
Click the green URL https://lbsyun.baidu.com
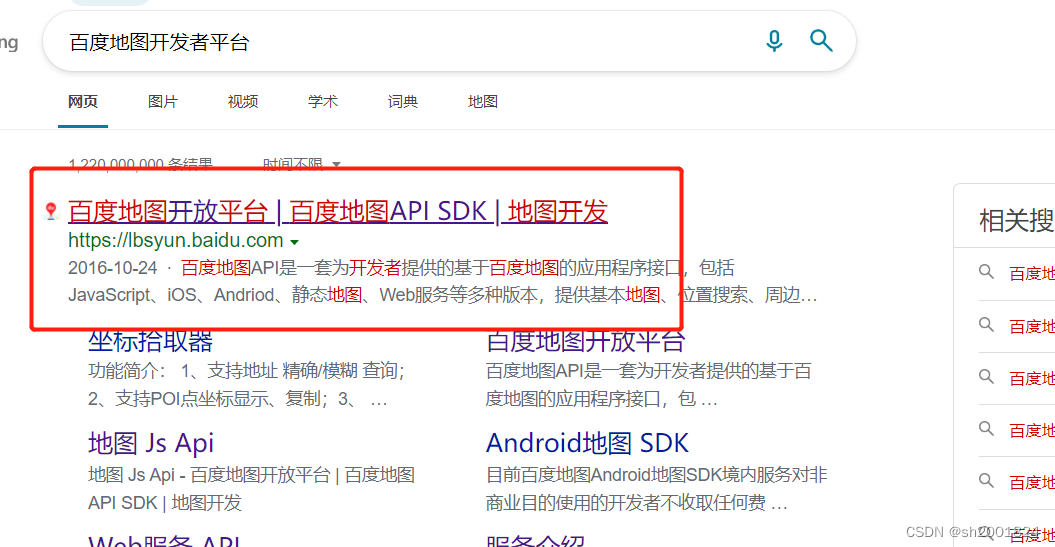[x=176, y=240]
